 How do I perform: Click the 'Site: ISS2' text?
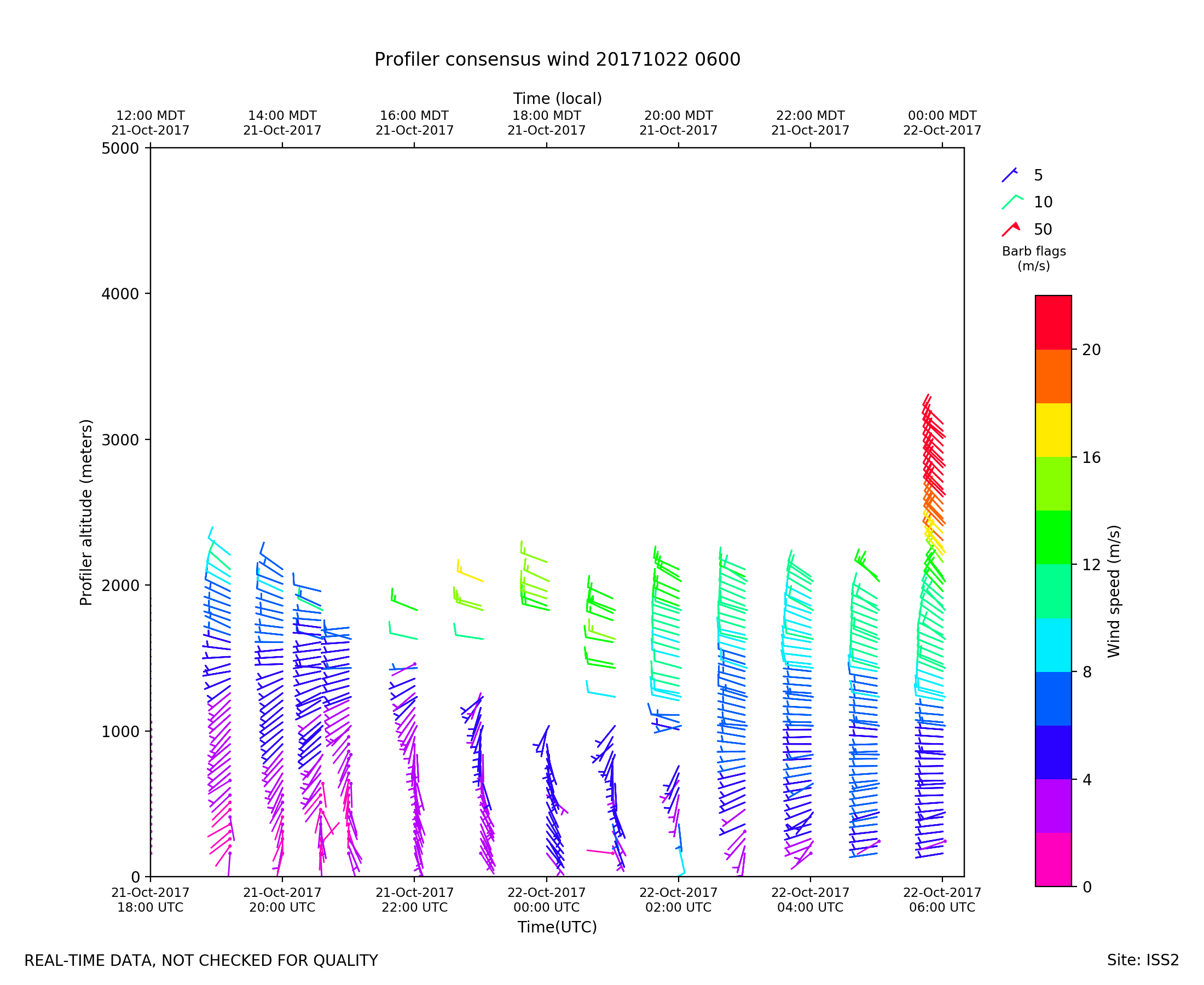(x=1142, y=960)
